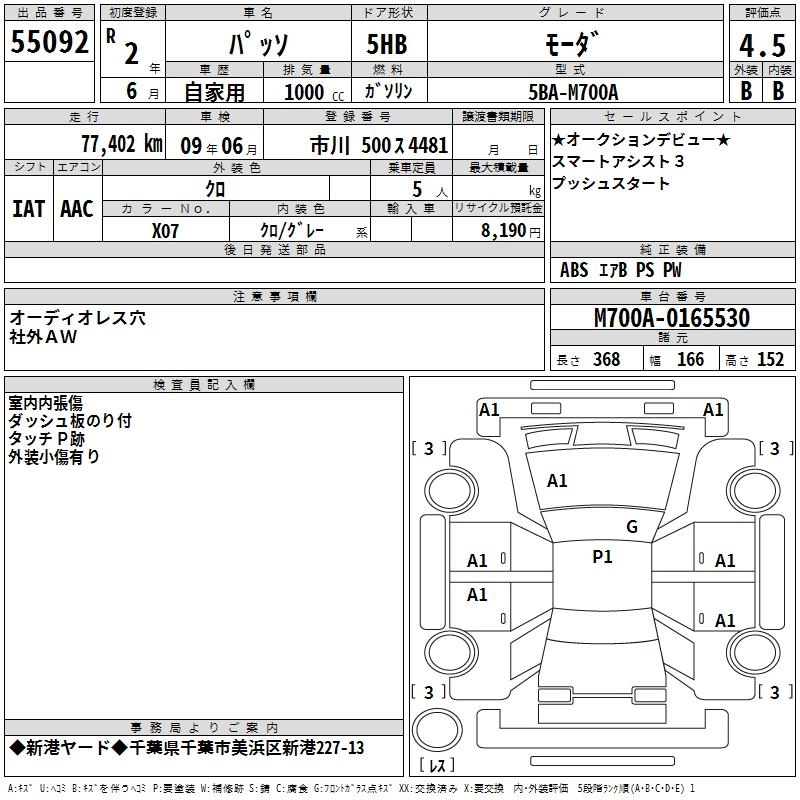
Task: Click the first registration year R 2
Action: pyautogui.click(x=123, y=47)
